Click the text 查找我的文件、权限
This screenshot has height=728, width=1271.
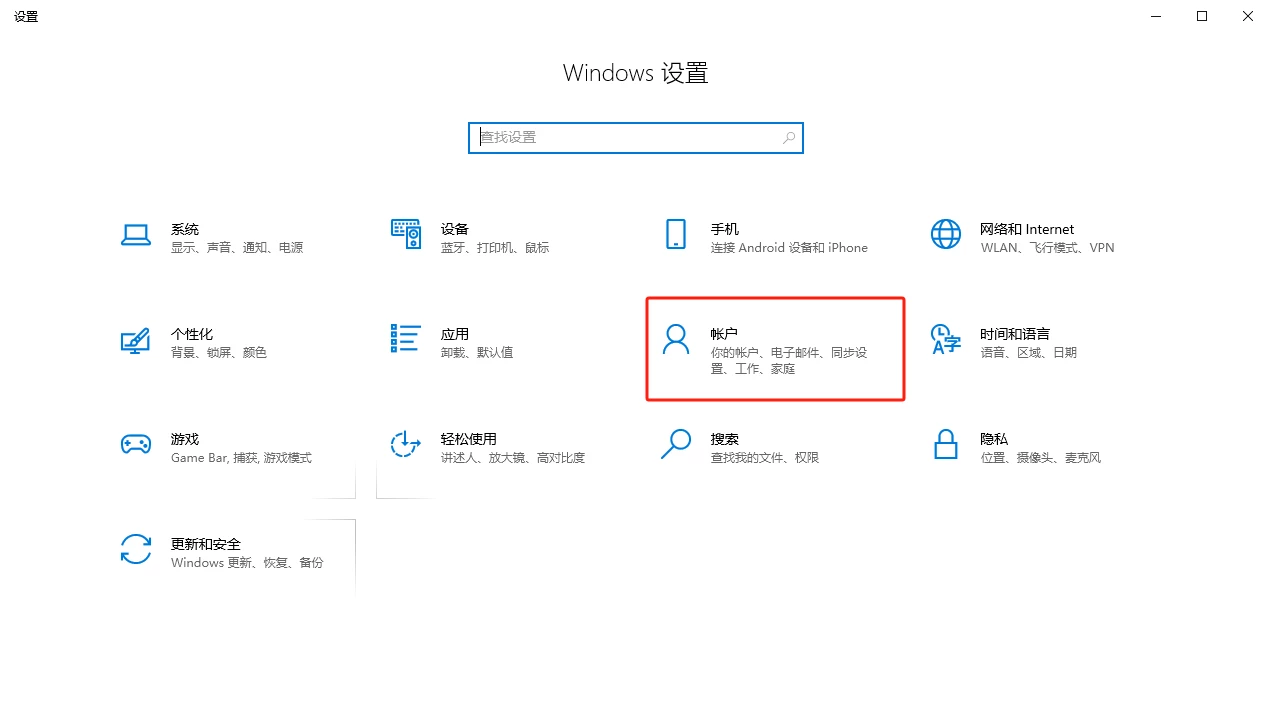(765, 458)
